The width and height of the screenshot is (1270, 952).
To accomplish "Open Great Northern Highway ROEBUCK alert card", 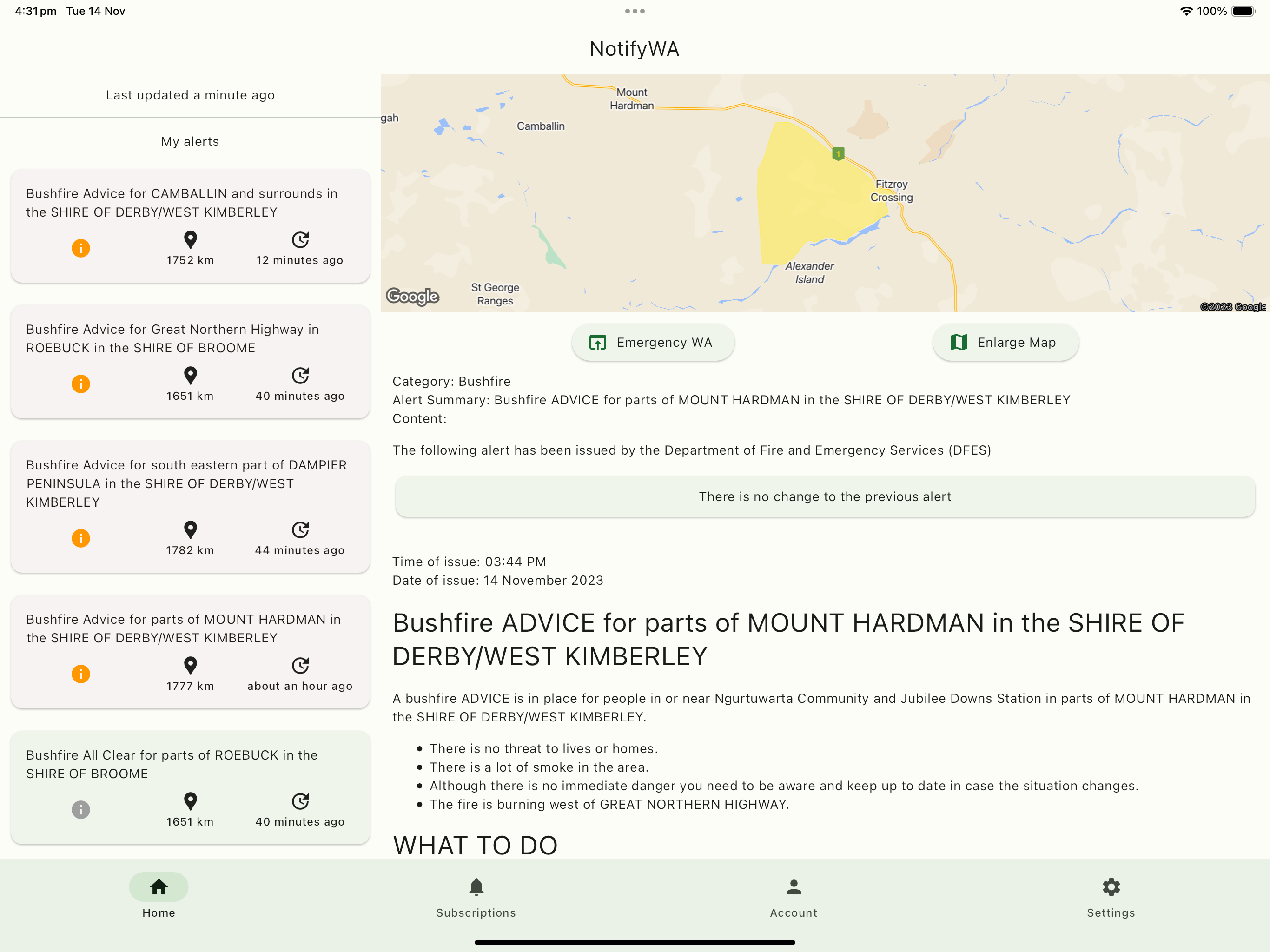I will (190, 361).
